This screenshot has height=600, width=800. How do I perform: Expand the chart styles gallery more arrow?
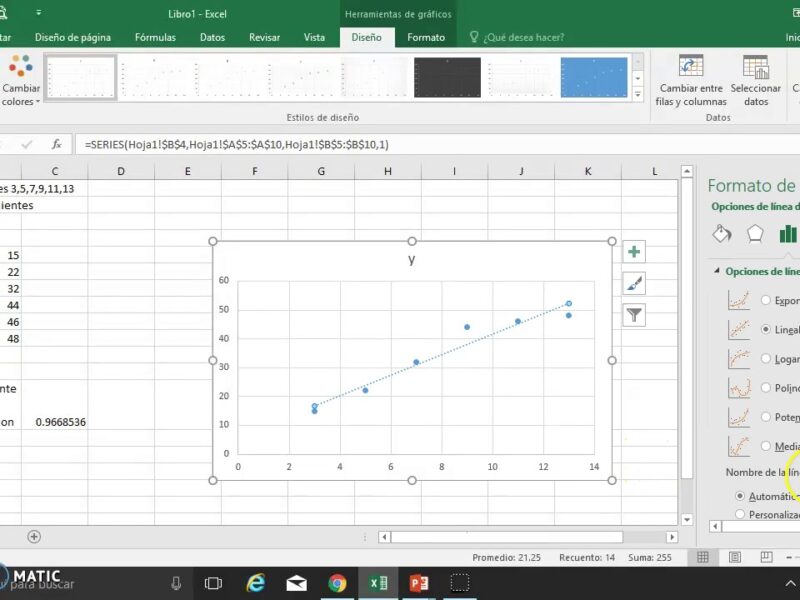tap(638, 92)
